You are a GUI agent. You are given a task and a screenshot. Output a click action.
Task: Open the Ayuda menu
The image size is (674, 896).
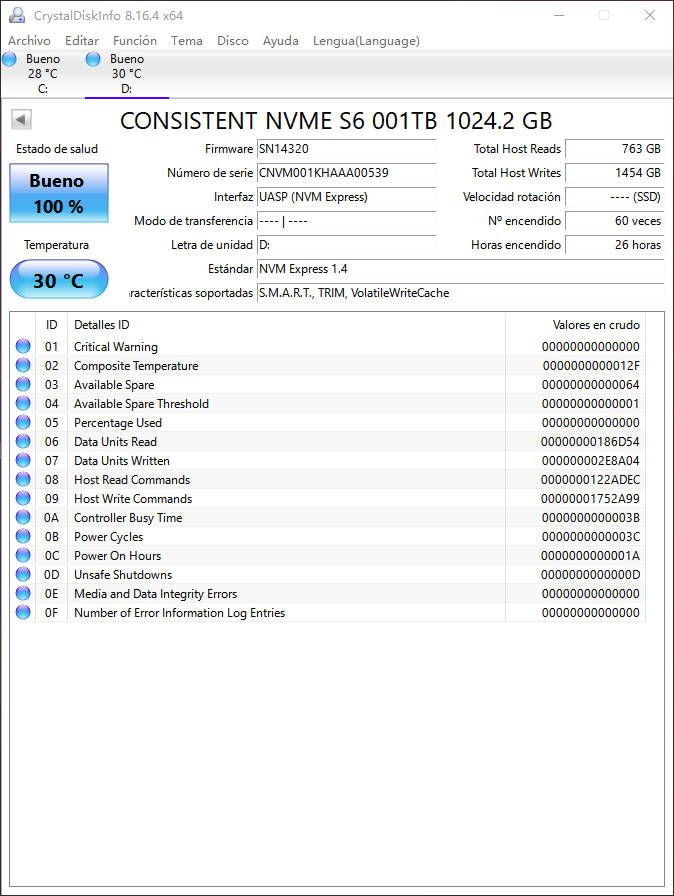coord(280,41)
